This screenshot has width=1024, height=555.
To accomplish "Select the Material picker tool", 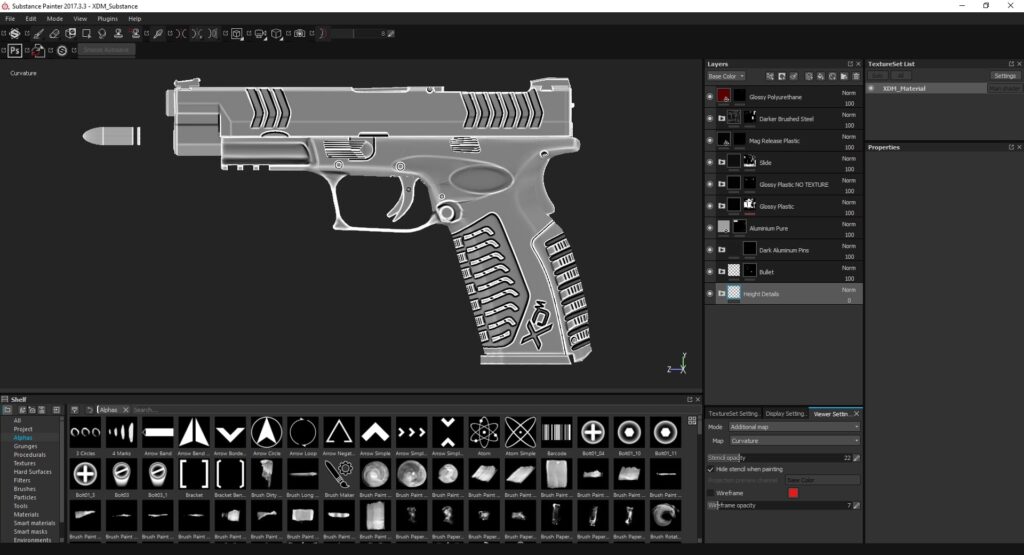I will (x=158, y=33).
